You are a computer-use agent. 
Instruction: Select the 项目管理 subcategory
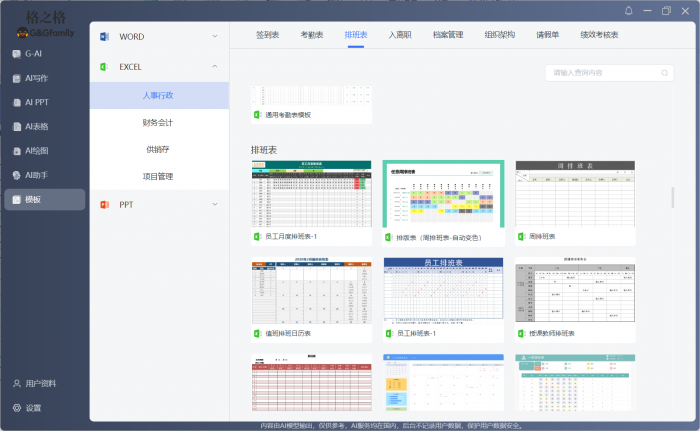pos(158,176)
